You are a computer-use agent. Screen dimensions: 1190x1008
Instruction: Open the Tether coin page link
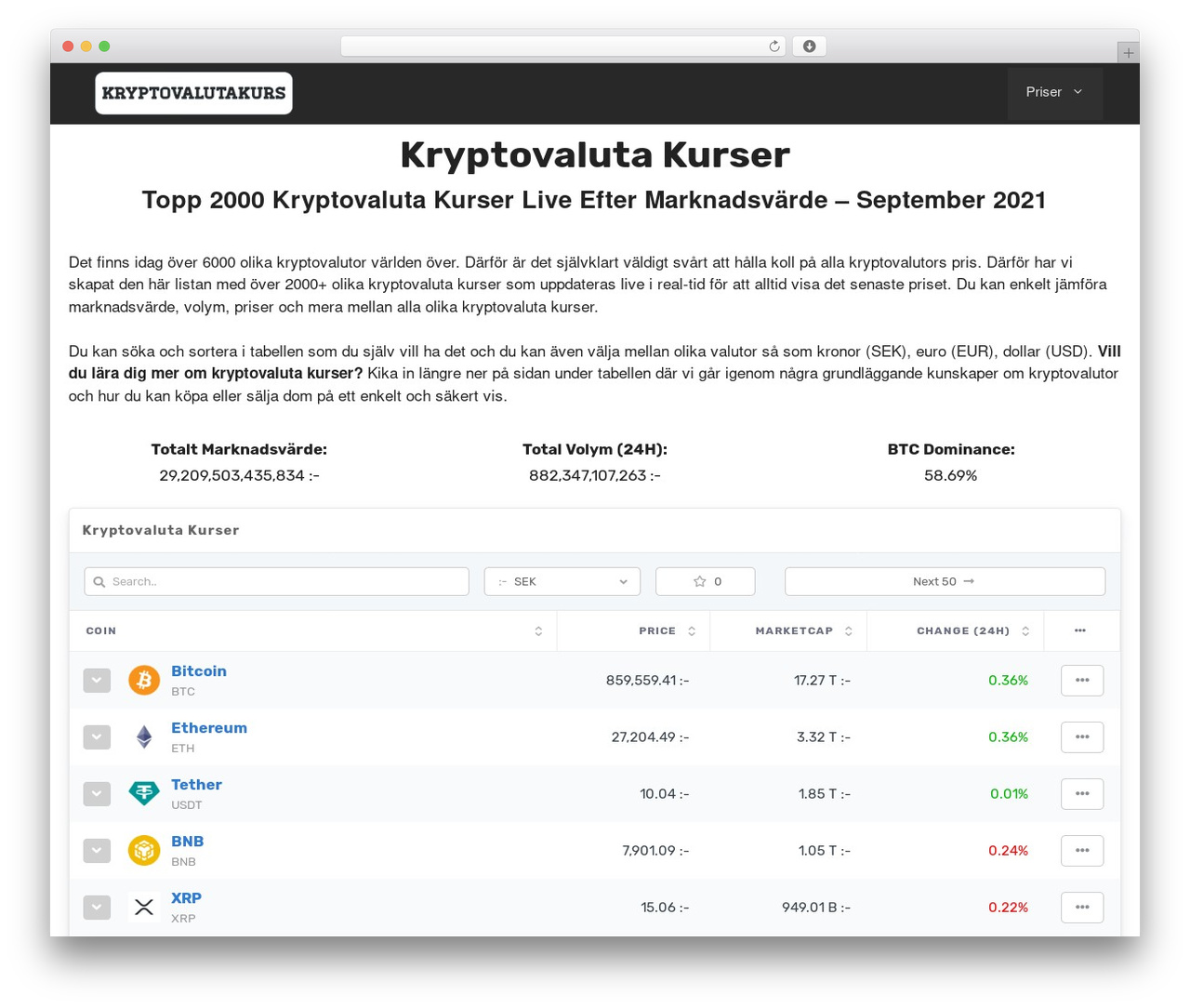196,785
